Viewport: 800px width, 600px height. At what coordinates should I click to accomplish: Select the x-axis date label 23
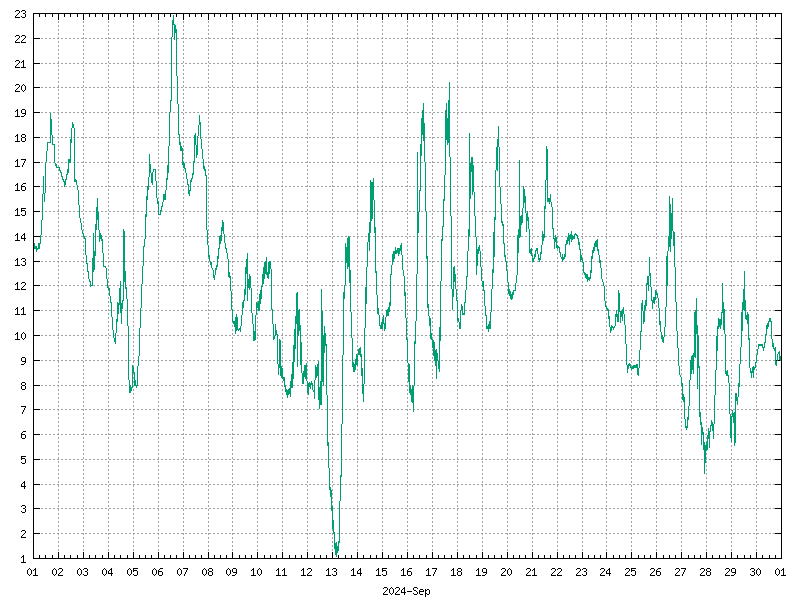click(x=581, y=572)
